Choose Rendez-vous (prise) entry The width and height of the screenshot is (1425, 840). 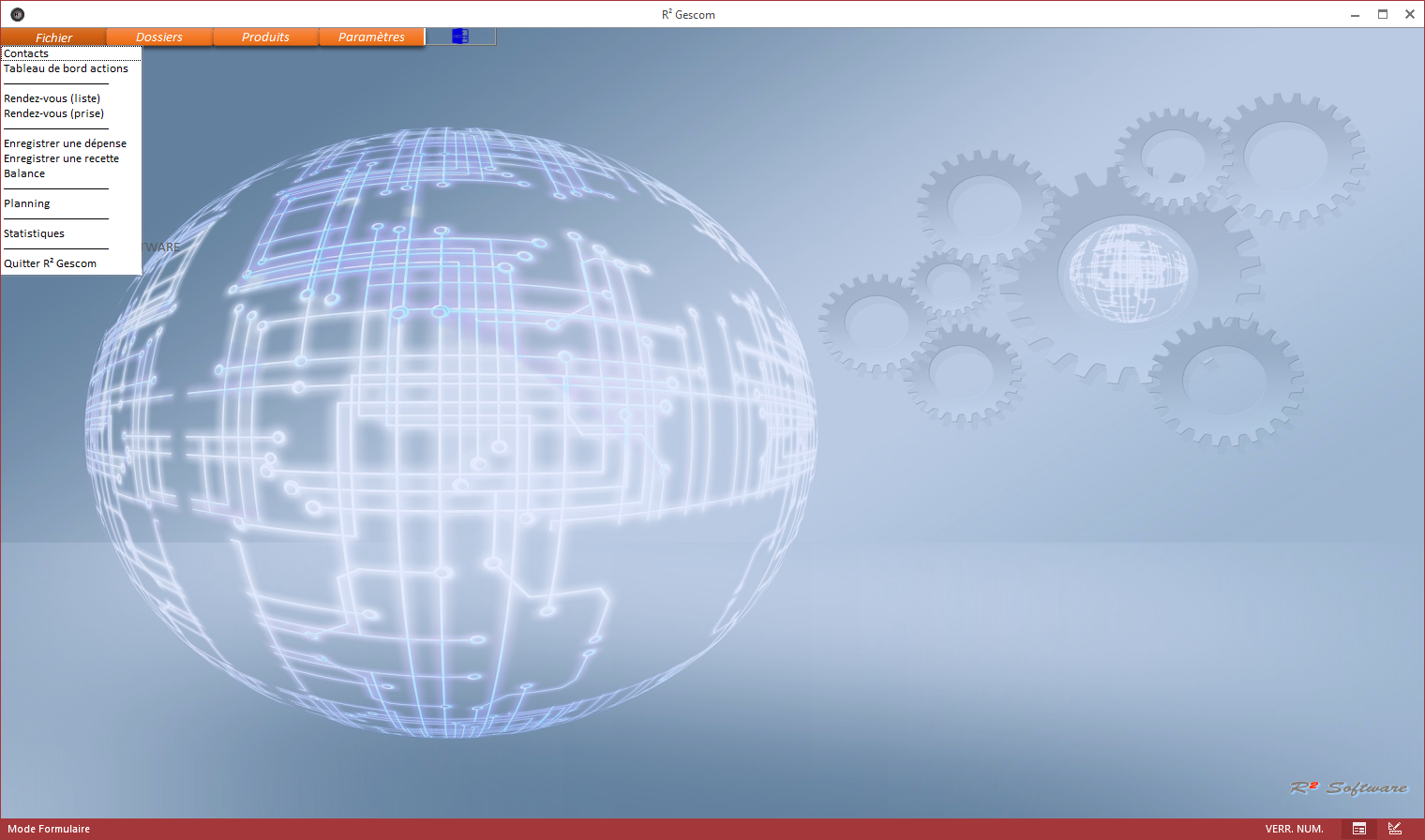(x=53, y=113)
